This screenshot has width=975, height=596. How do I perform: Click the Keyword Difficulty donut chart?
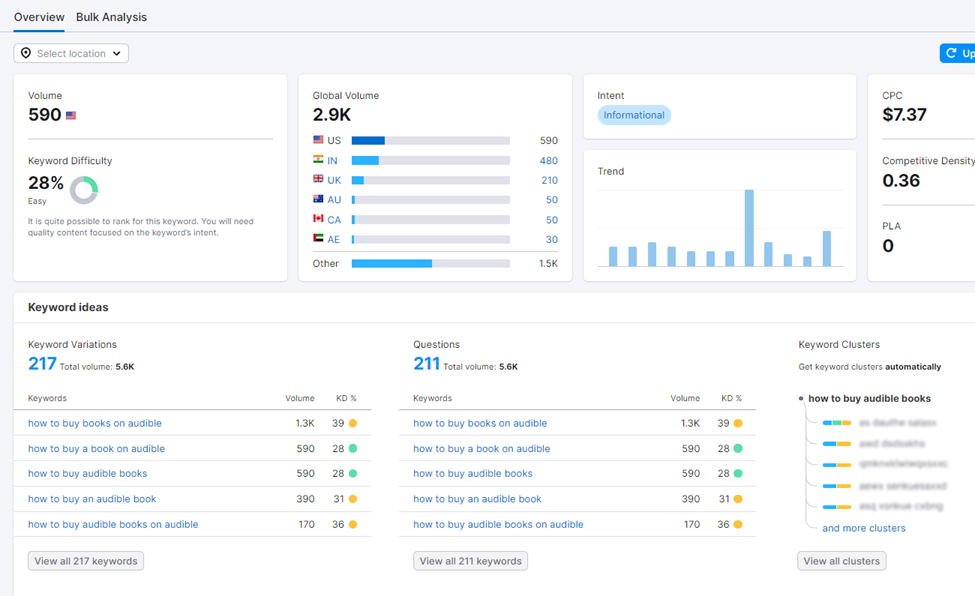click(84, 189)
